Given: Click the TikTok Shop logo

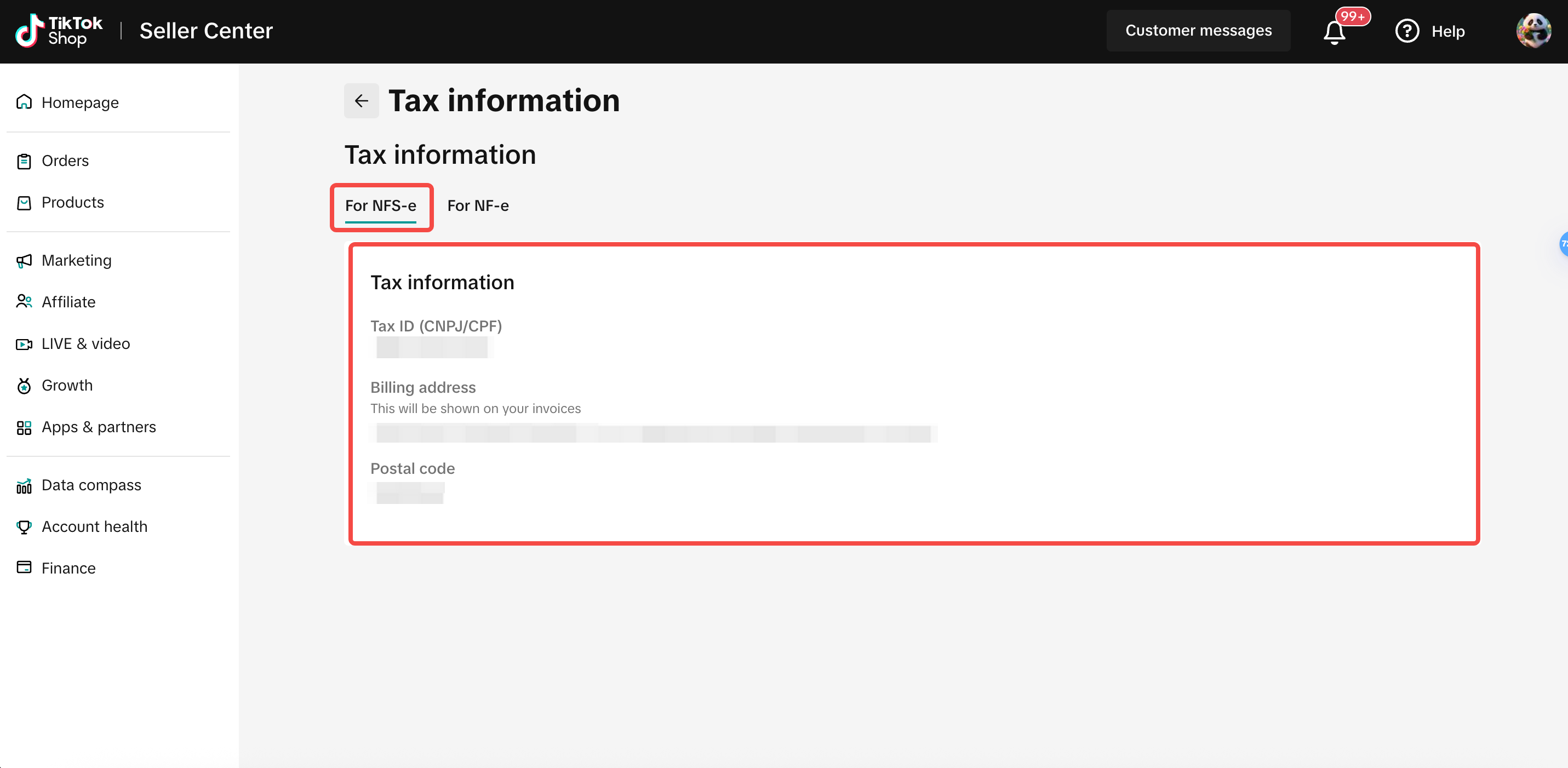Looking at the screenshot, I should (x=59, y=31).
